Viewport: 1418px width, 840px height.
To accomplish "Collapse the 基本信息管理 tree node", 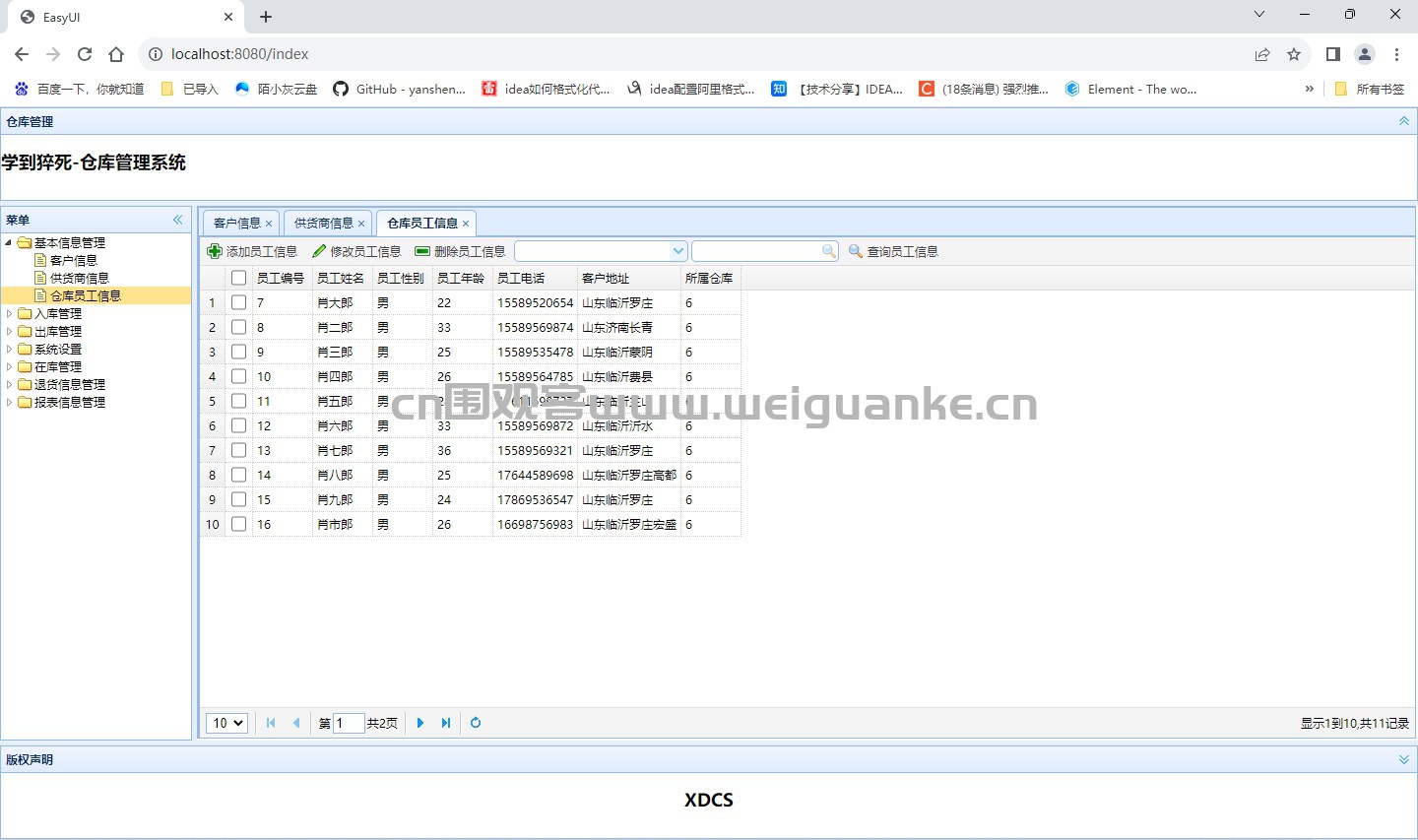I will [9, 242].
